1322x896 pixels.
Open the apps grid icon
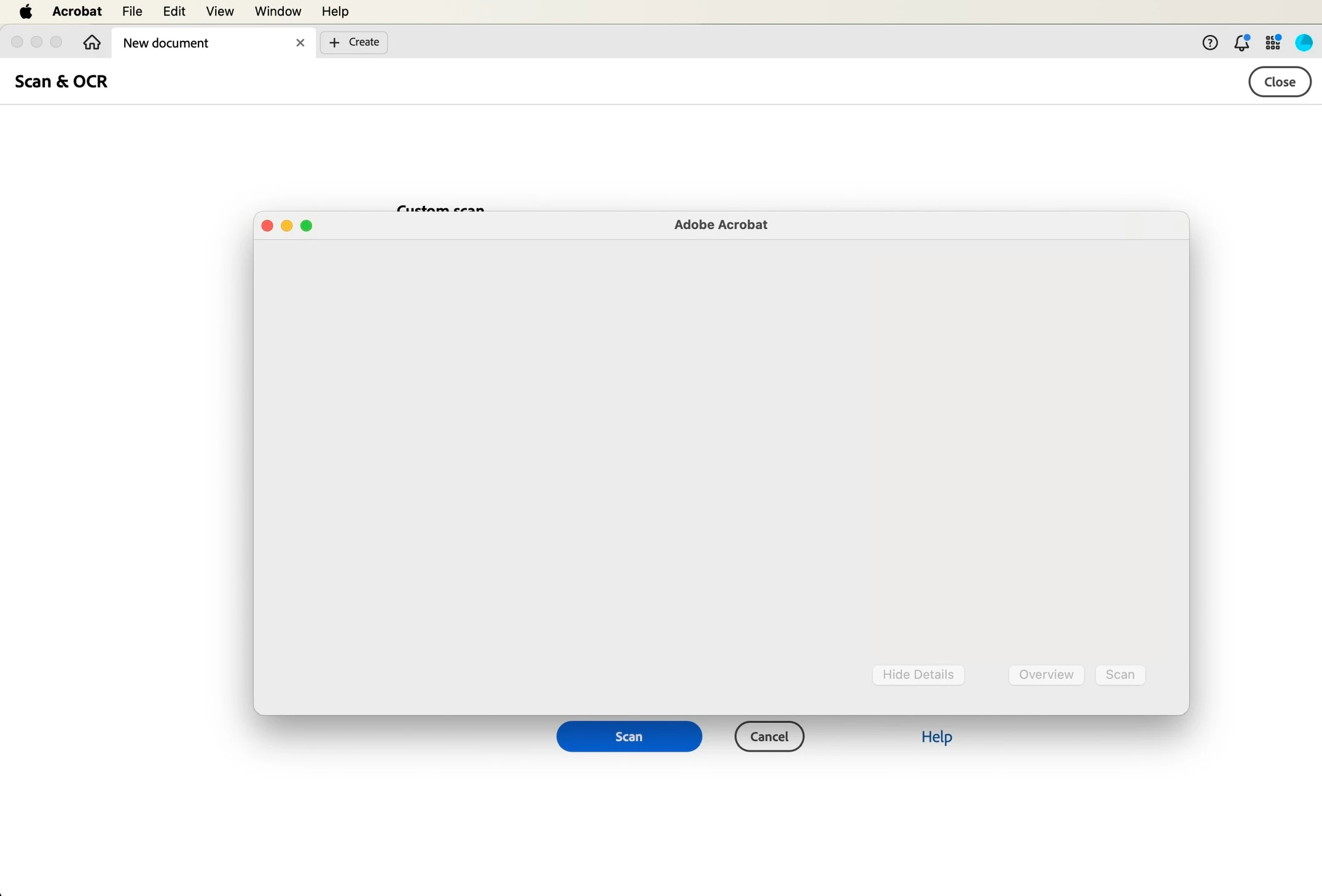1273,42
